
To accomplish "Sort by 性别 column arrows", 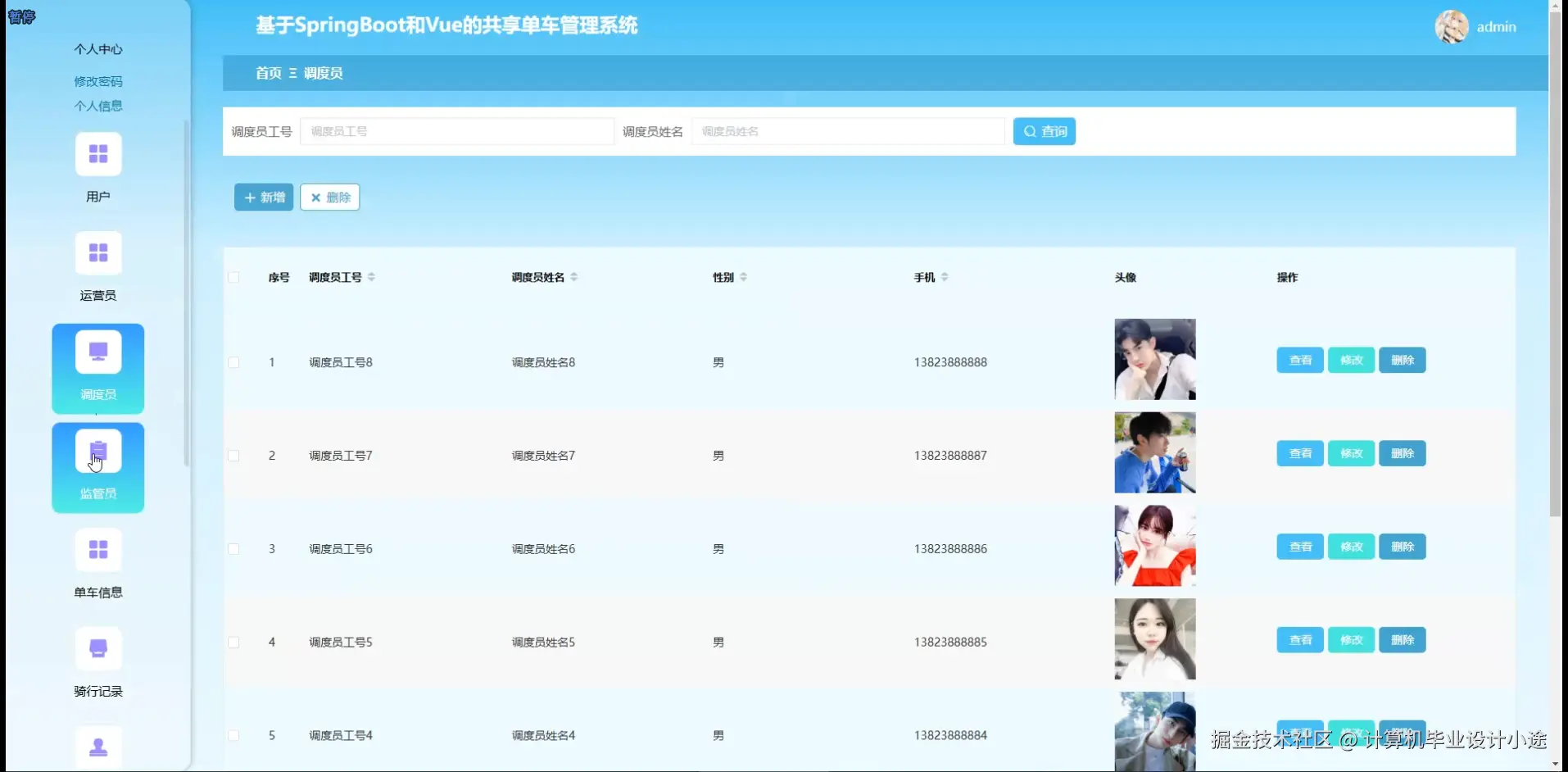I will [743, 277].
